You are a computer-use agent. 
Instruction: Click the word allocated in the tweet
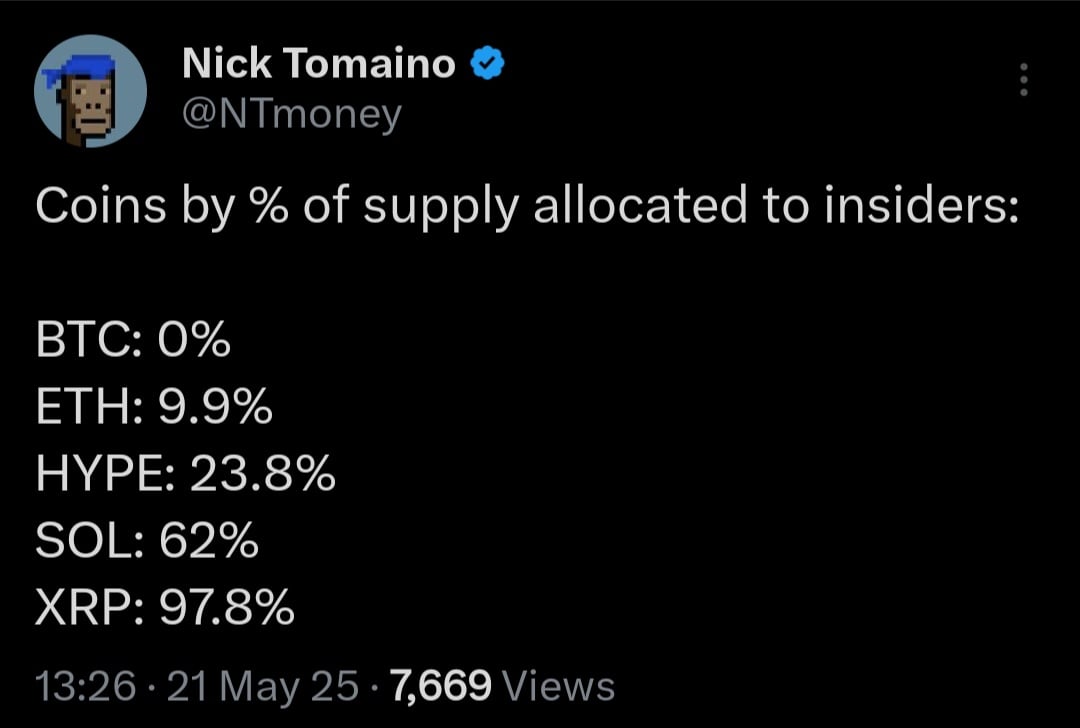pyautogui.click(x=641, y=206)
